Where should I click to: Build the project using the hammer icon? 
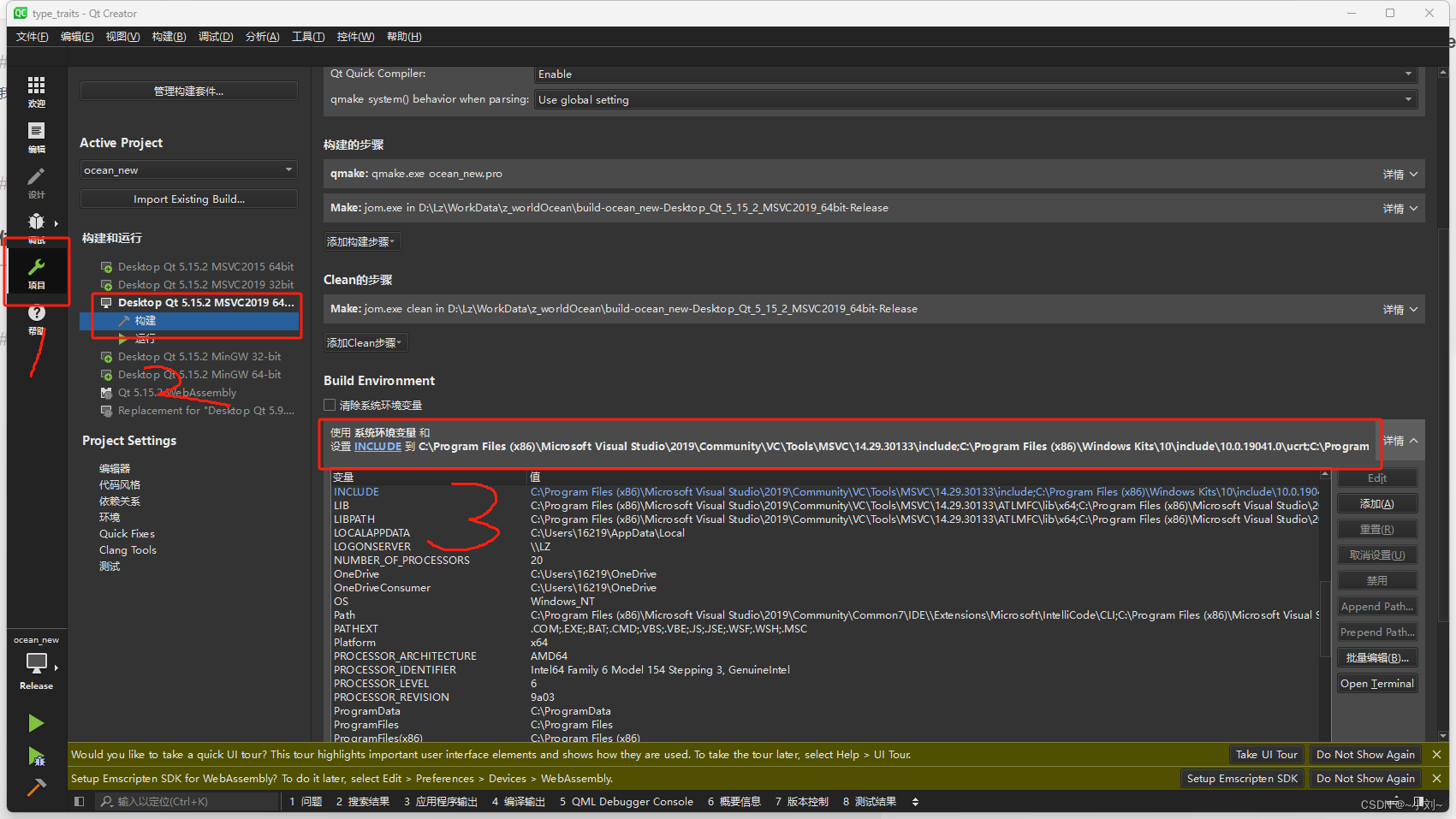(36, 786)
